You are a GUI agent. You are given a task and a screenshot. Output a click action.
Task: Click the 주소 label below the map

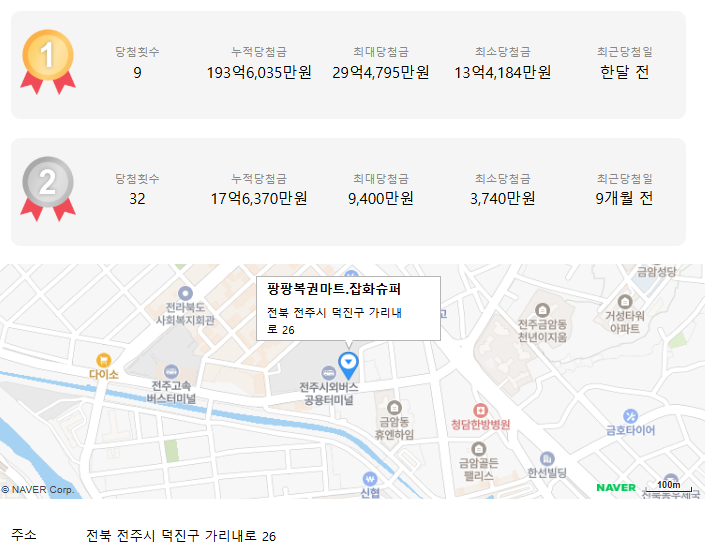click(x=24, y=535)
